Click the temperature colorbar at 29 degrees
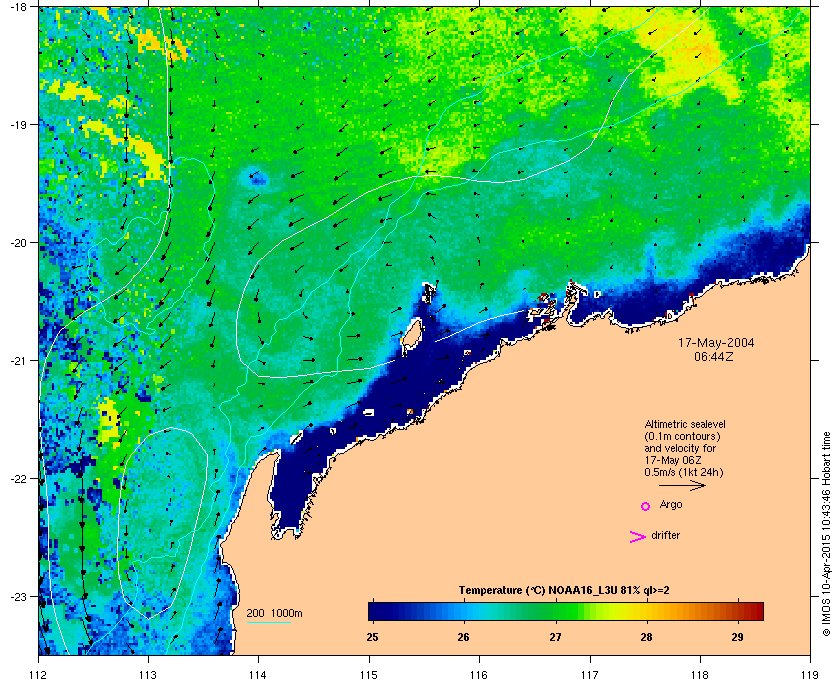840x680 pixels. [x=738, y=611]
